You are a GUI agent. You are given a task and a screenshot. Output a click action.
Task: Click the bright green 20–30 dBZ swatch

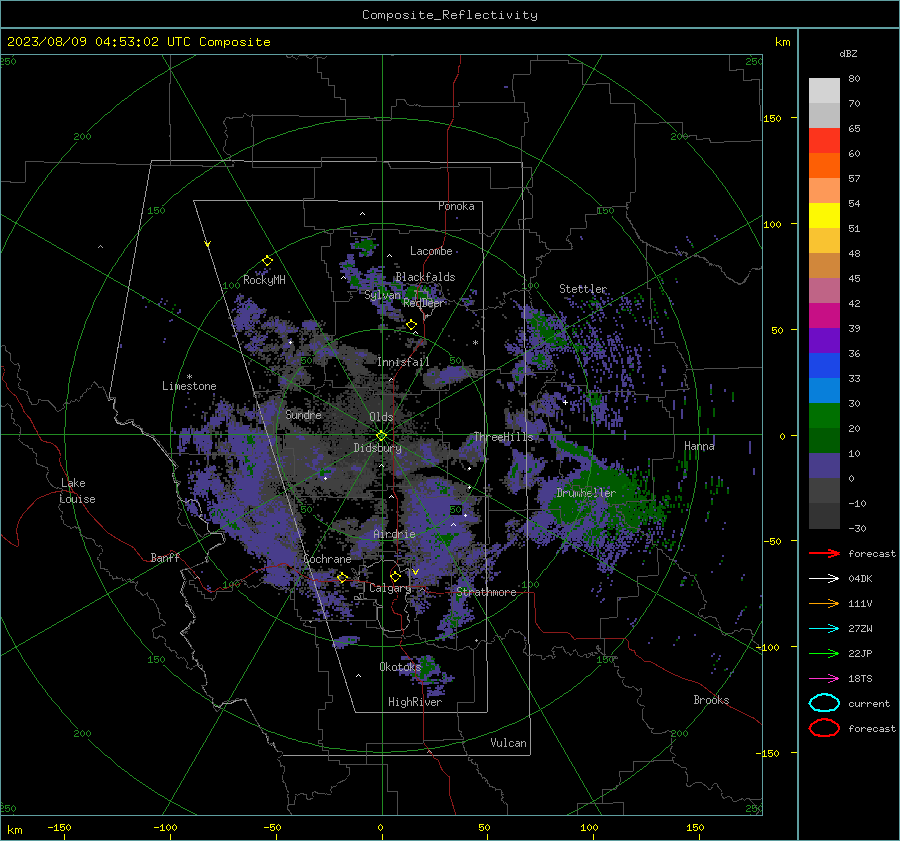coord(824,416)
